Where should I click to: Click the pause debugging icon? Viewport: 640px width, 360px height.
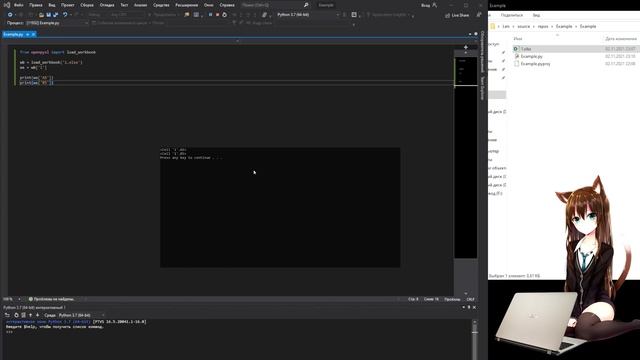pyautogui.click(x=210, y=15)
